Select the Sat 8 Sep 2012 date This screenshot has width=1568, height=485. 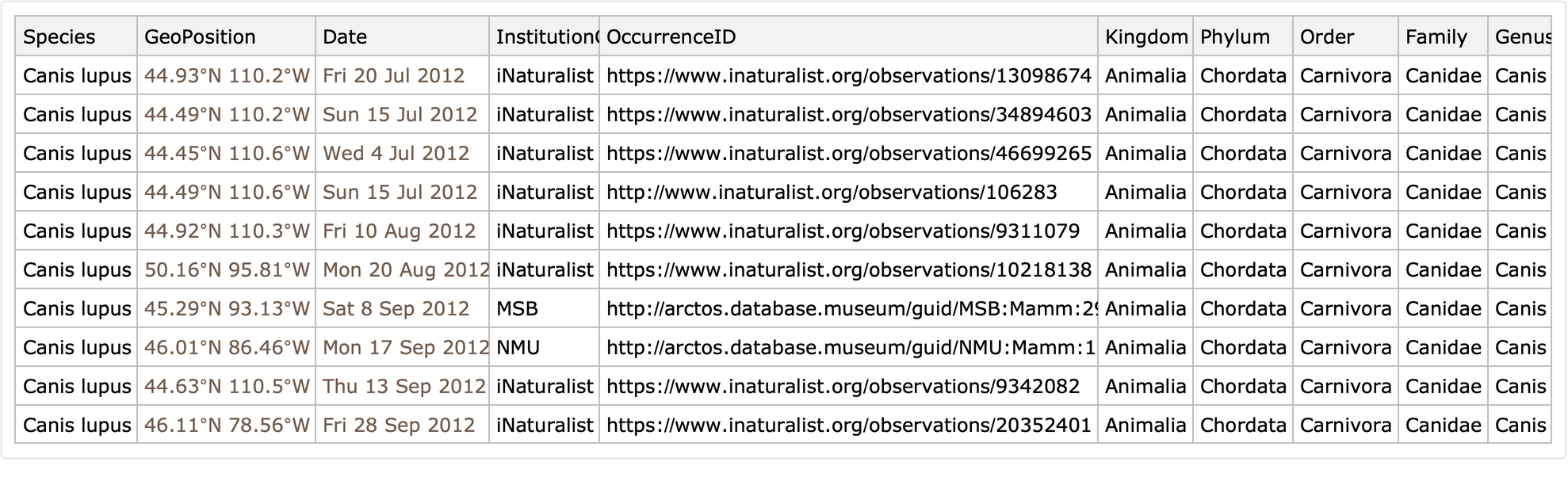coord(396,309)
